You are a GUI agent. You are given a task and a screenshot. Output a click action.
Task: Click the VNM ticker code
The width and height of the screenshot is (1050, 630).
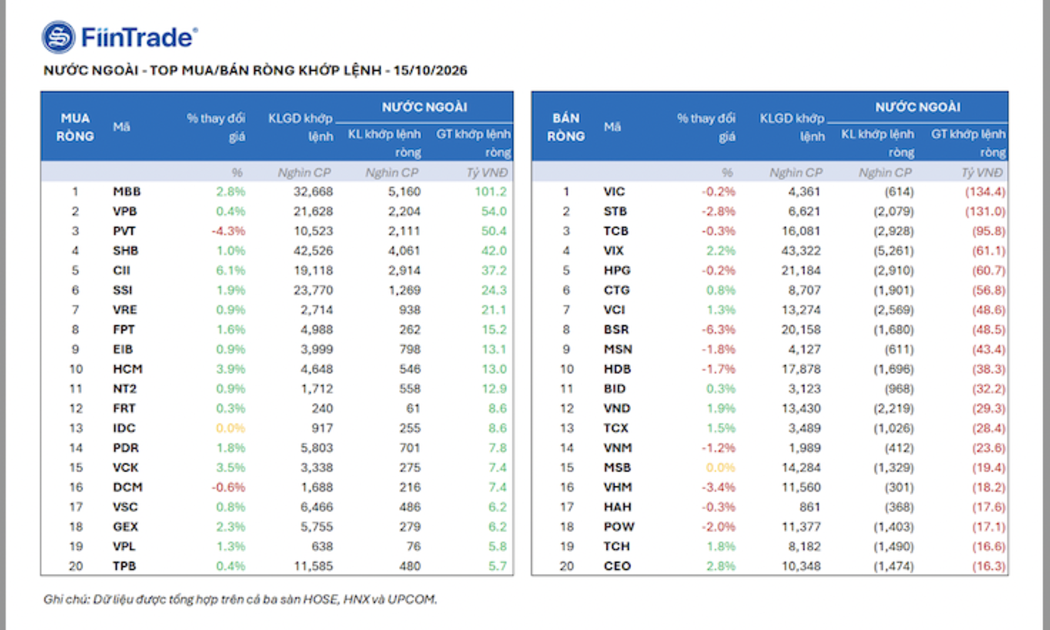click(x=617, y=448)
